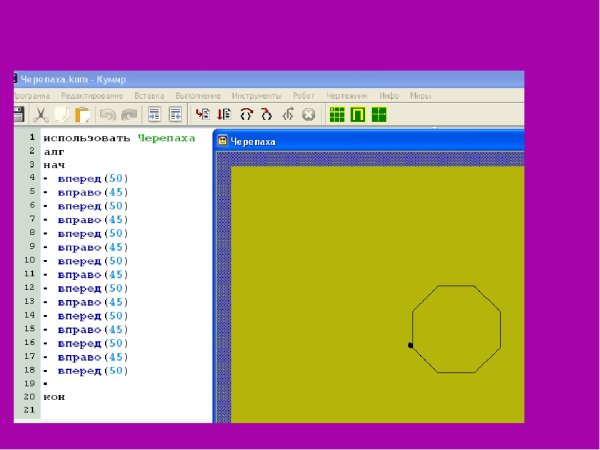
Task: Click the last green grid icon
Action: 379,114
